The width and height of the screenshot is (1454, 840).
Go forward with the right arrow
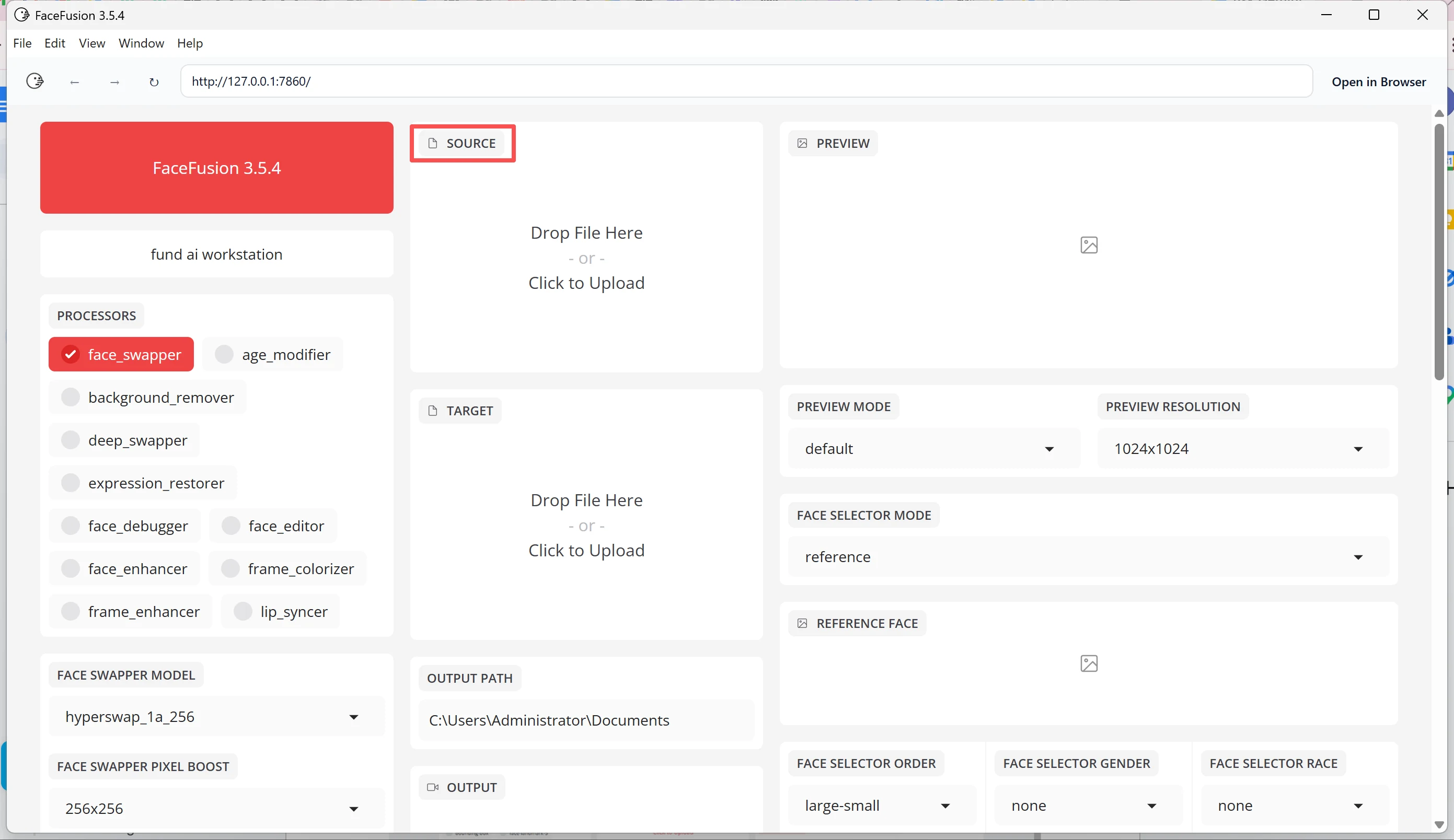click(114, 83)
